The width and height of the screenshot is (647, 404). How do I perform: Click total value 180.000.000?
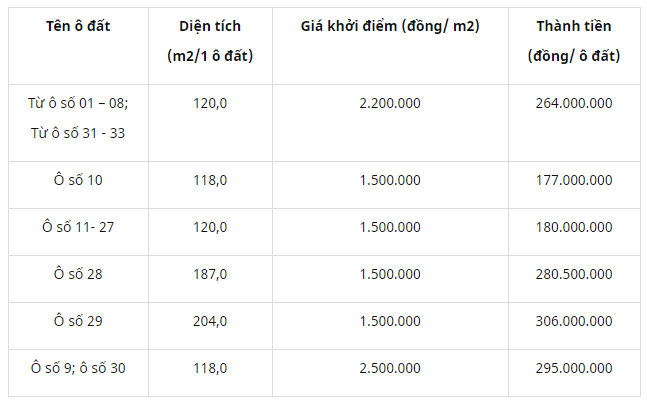[x=574, y=227]
